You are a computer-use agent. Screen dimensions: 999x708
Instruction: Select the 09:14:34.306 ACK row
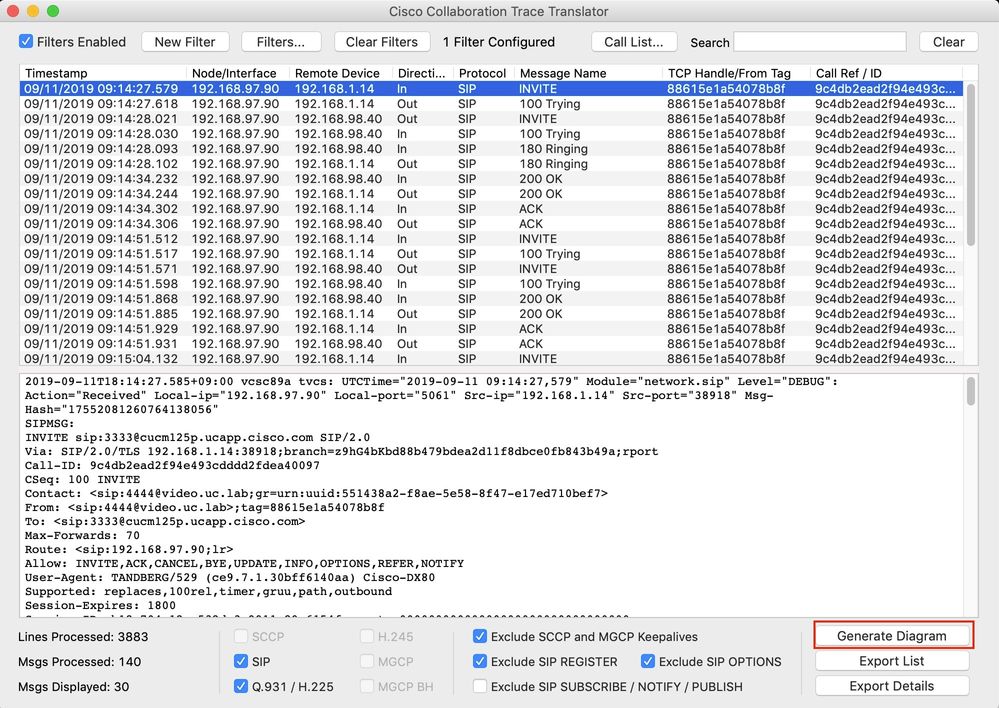coord(491,224)
